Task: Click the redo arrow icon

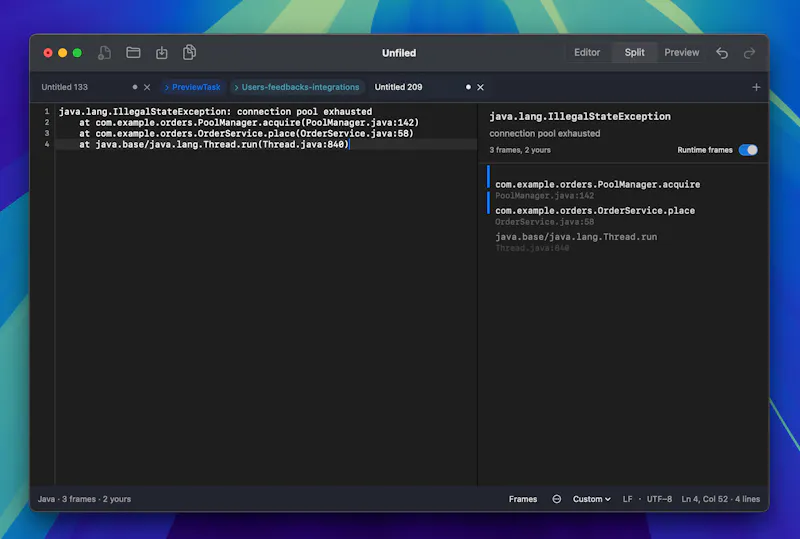Action: (x=749, y=53)
